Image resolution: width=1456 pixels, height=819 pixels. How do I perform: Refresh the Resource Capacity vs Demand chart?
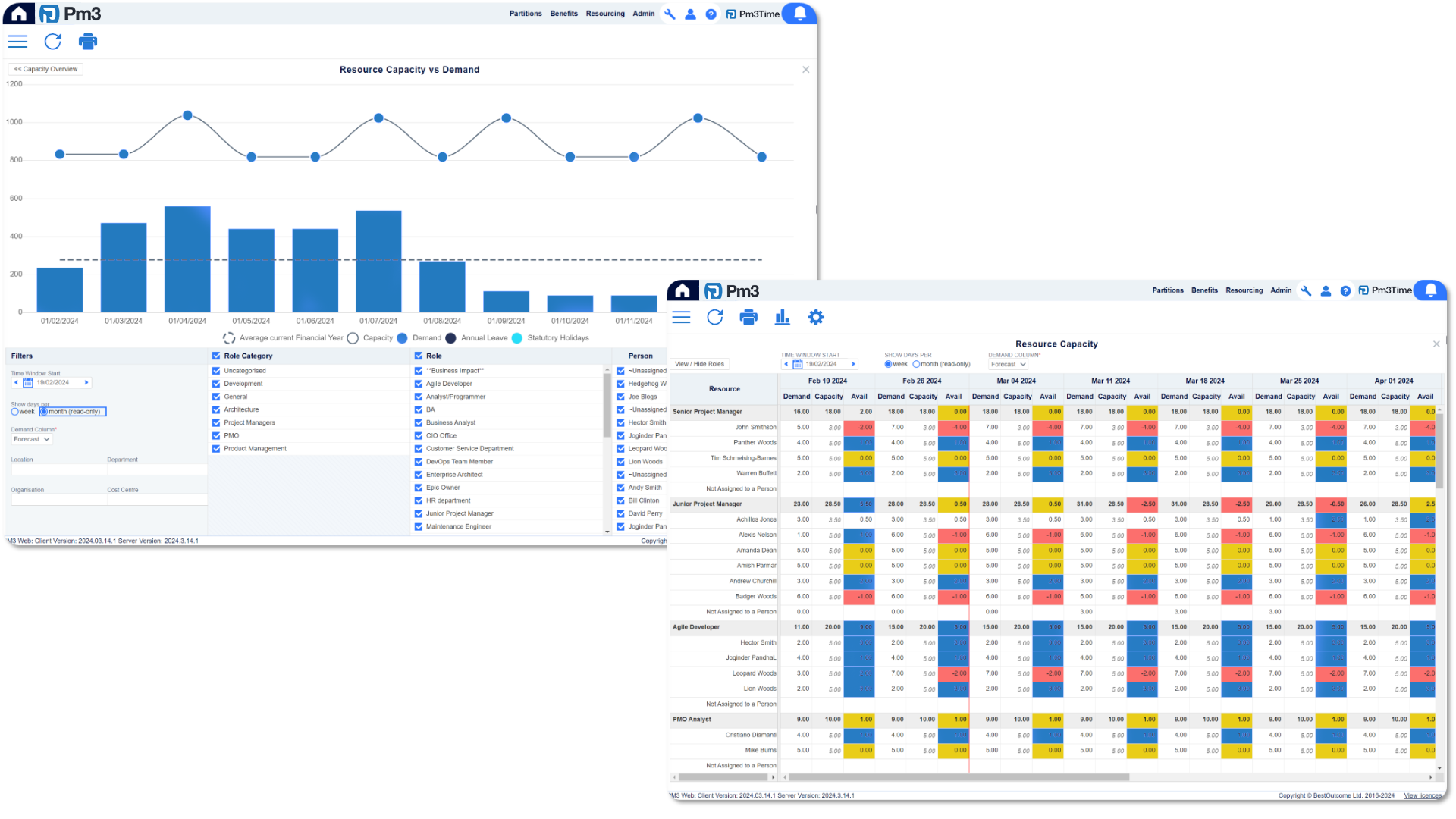tap(52, 42)
